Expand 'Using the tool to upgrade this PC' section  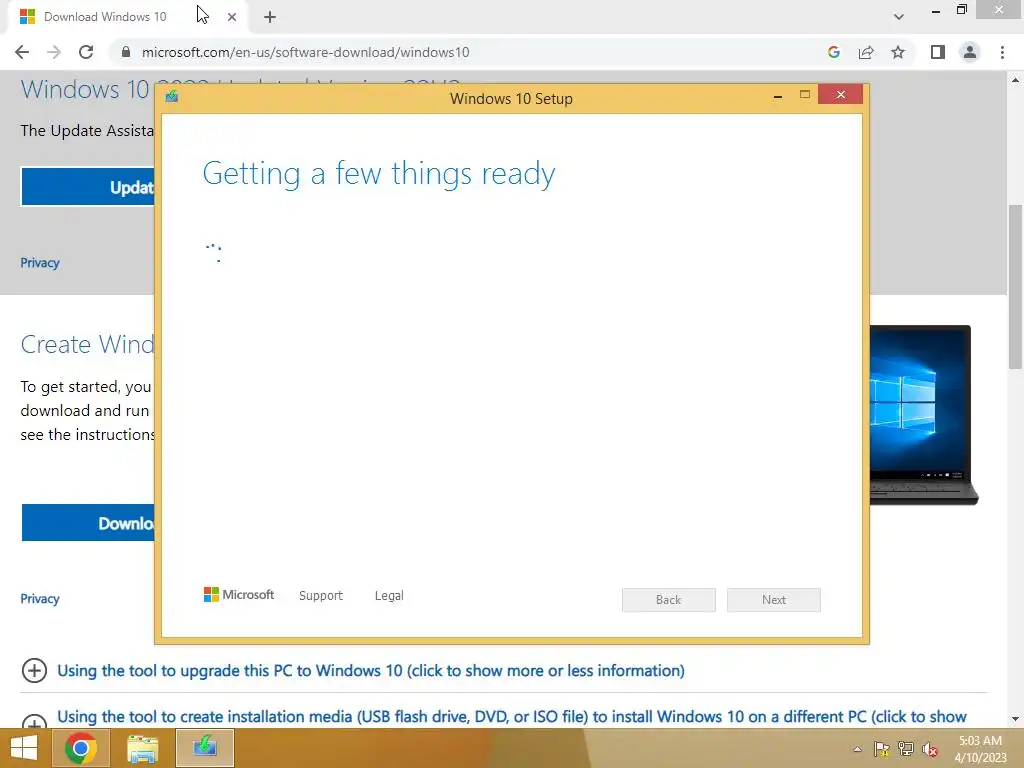tap(371, 671)
